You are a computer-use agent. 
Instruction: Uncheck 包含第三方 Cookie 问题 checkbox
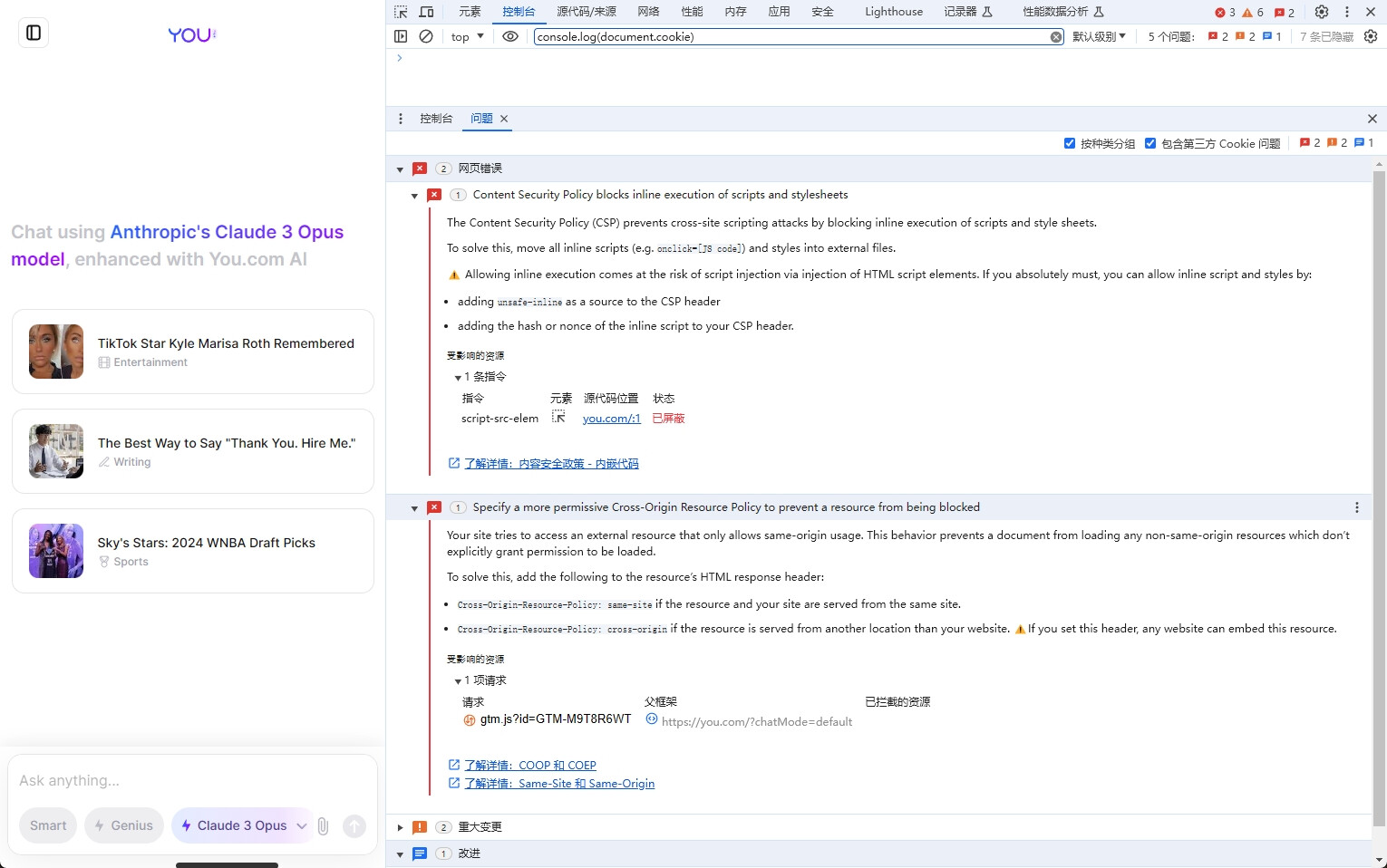point(1150,143)
